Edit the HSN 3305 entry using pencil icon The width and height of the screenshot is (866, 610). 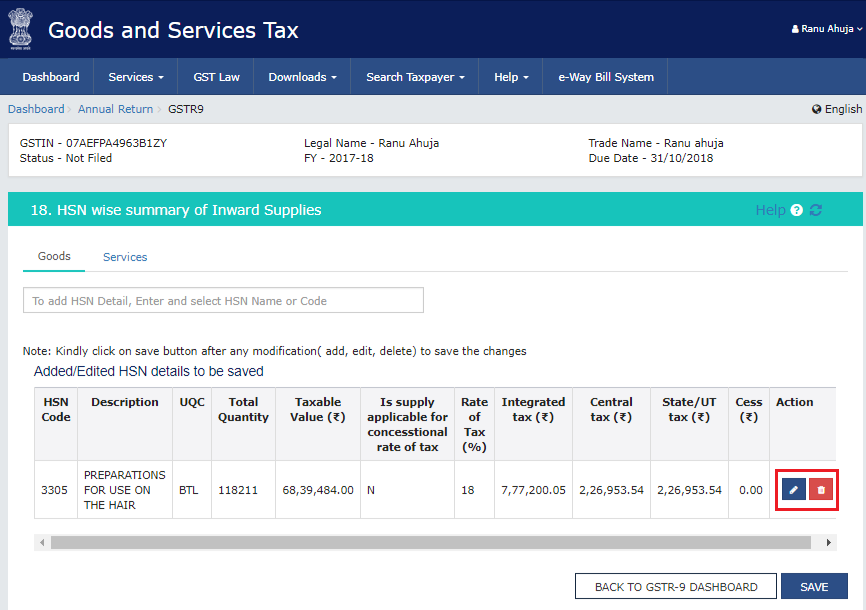792,489
